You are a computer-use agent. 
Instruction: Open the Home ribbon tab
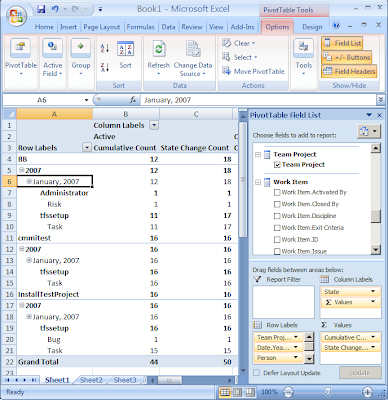[x=44, y=27]
